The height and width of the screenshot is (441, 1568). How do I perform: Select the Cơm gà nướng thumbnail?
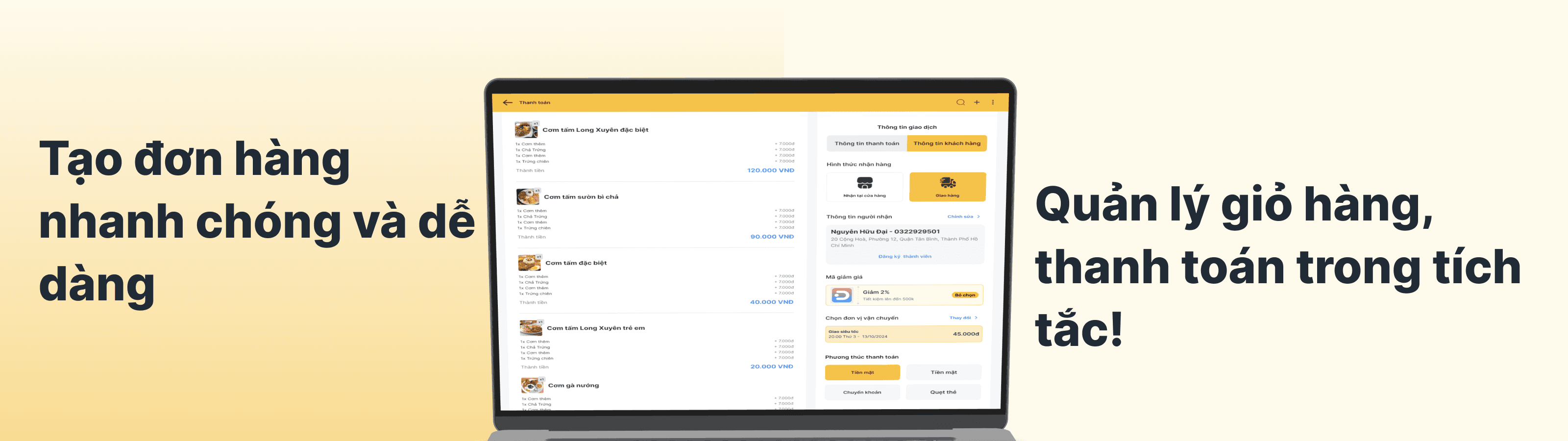(532, 385)
